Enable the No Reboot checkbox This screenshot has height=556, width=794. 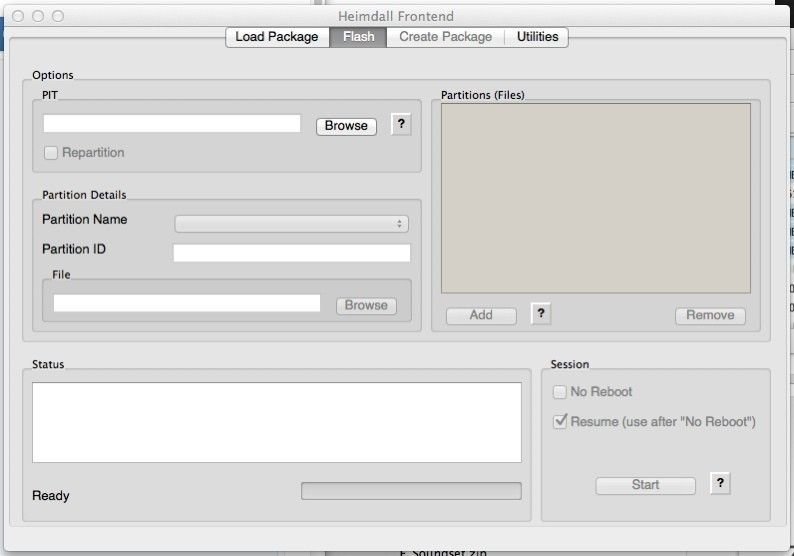point(560,392)
